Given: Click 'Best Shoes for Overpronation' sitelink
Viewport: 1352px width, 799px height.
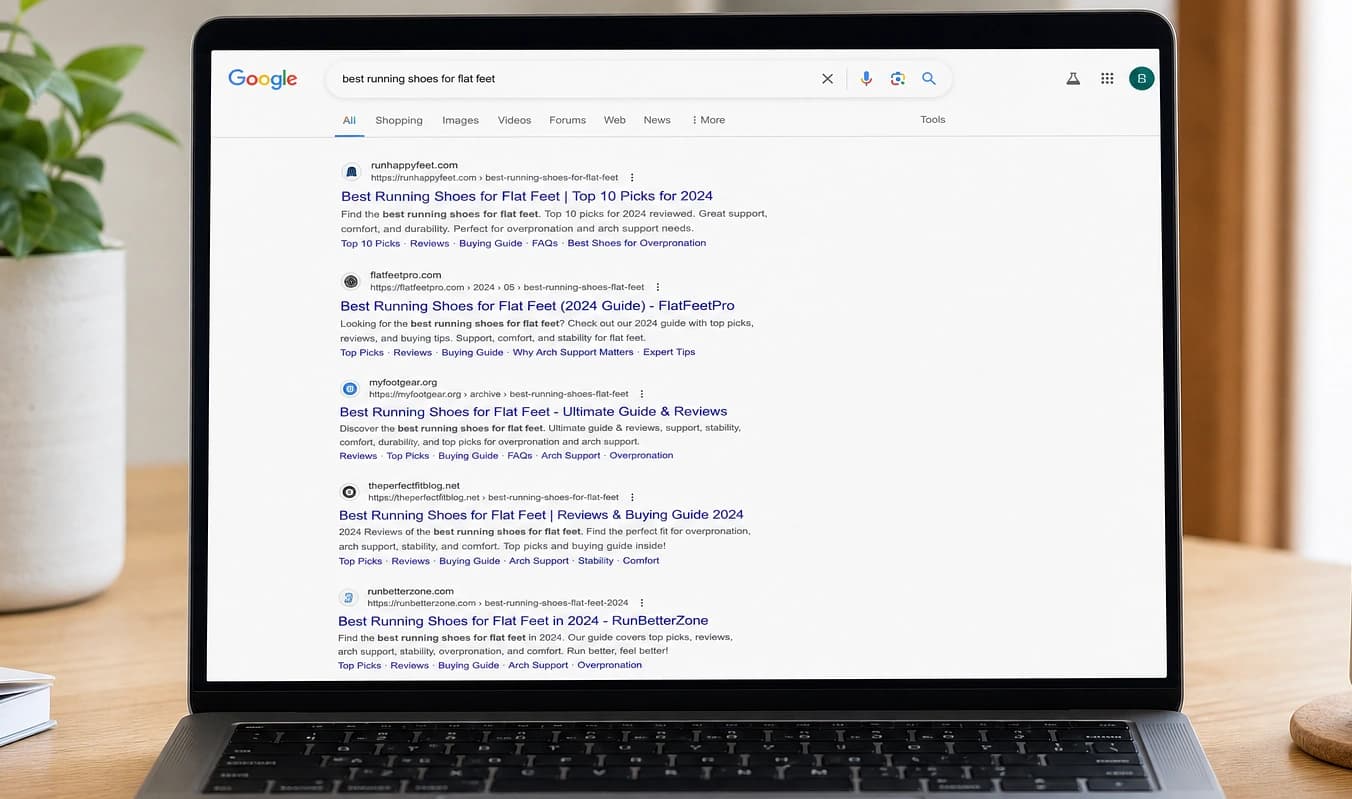Looking at the screenshot, I should [637, 243].
